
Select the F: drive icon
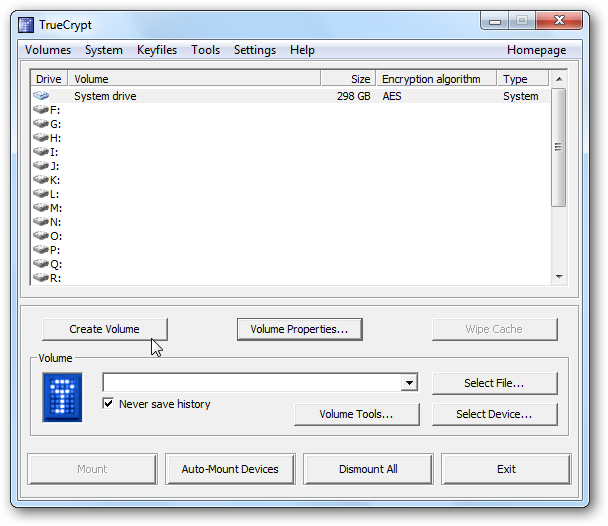click(41, 110)
